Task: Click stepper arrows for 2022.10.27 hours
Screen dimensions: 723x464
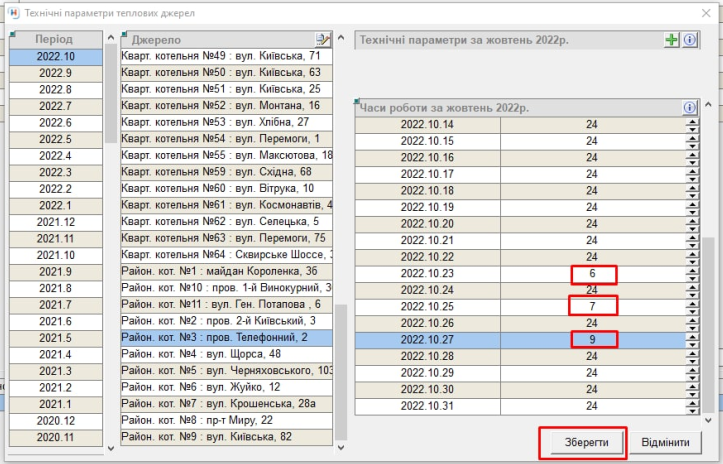Action: [690, 340]
